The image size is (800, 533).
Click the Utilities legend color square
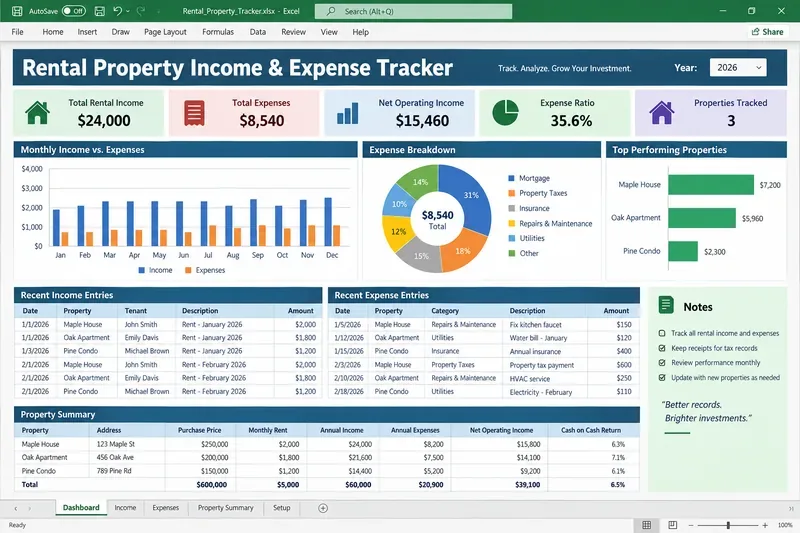[x=511, y=238]
